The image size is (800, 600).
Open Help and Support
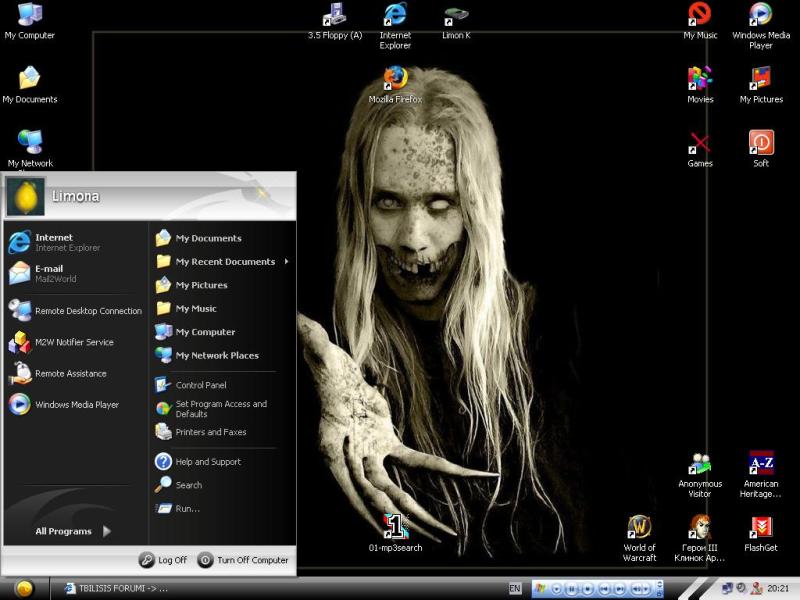(222, 462)
